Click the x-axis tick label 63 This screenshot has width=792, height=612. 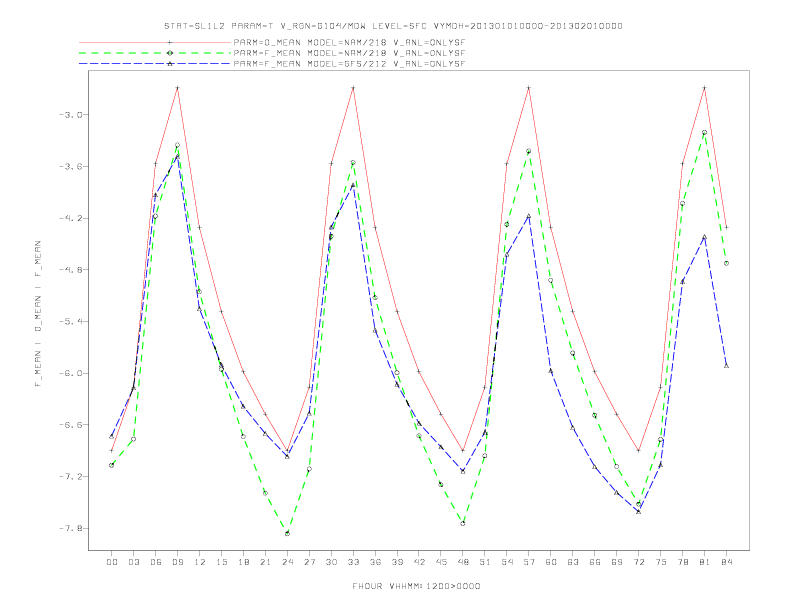(x=573, y=562)
